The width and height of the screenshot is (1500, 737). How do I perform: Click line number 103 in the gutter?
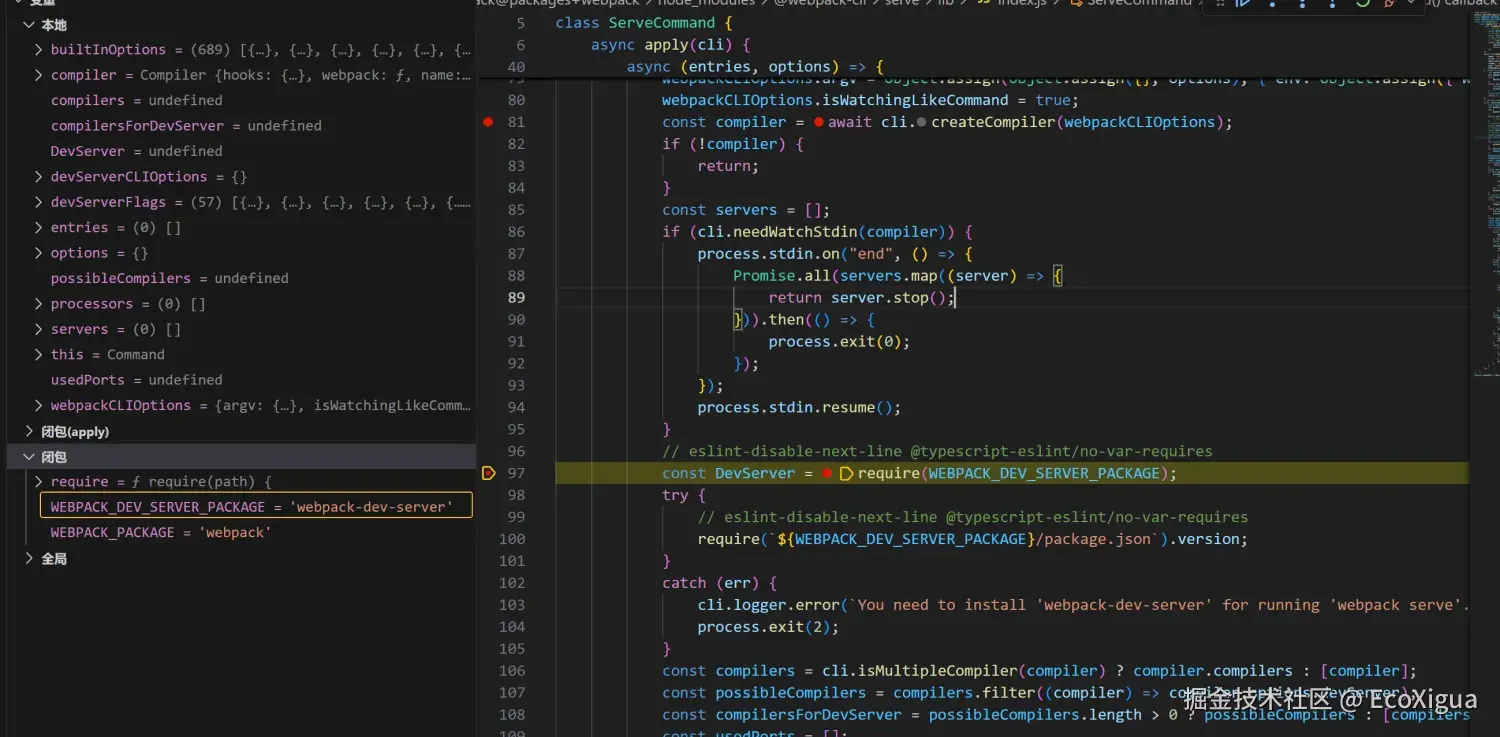pos(512,605)
